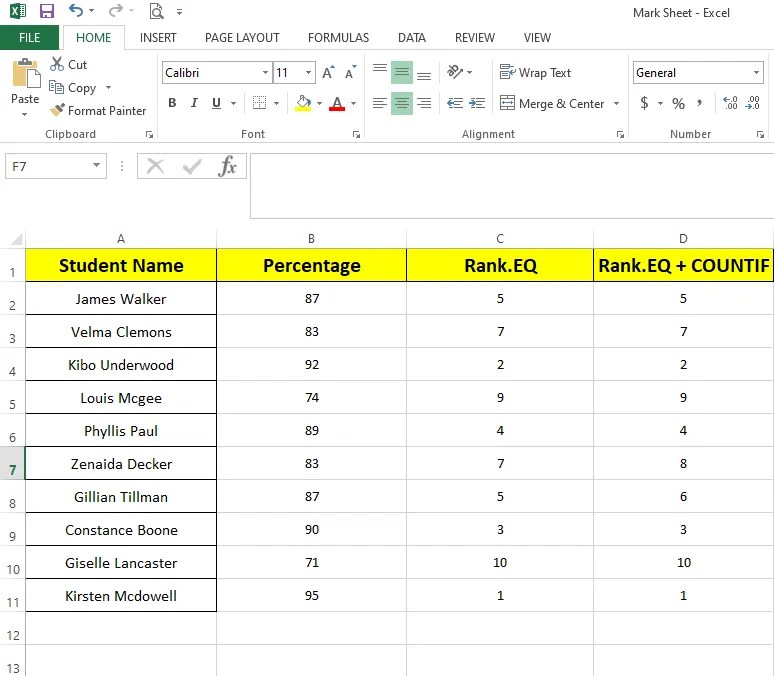Image resolution: width=774 pixels, height=676 pixels.
Task: Click the Redo arrow icon
Action: point(116,10)
